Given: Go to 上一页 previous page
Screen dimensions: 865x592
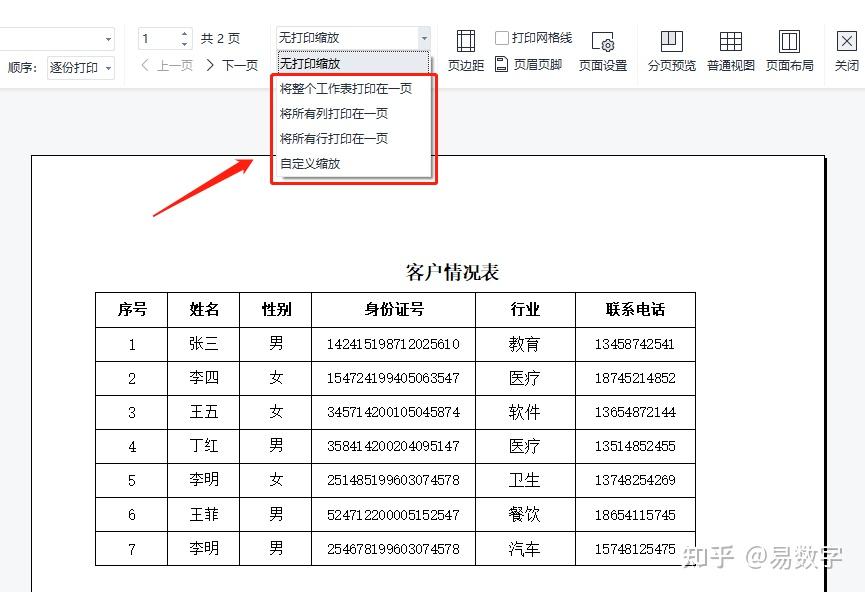Looking at the screenshot, I should coord(167,66).
